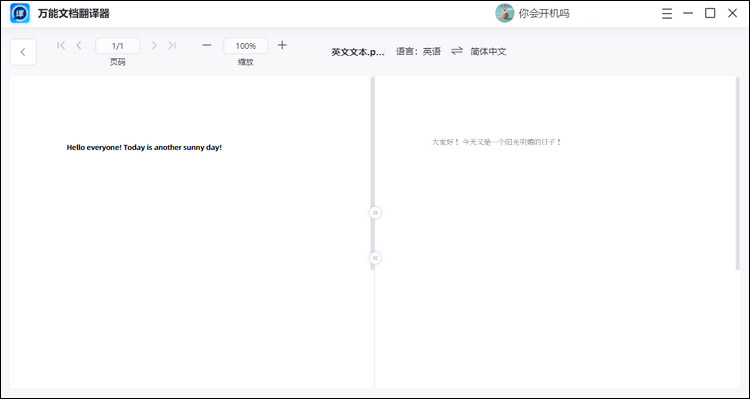750x399 pixels.
Task: Minimize the translator window
Action: click(x=688, y=13)
